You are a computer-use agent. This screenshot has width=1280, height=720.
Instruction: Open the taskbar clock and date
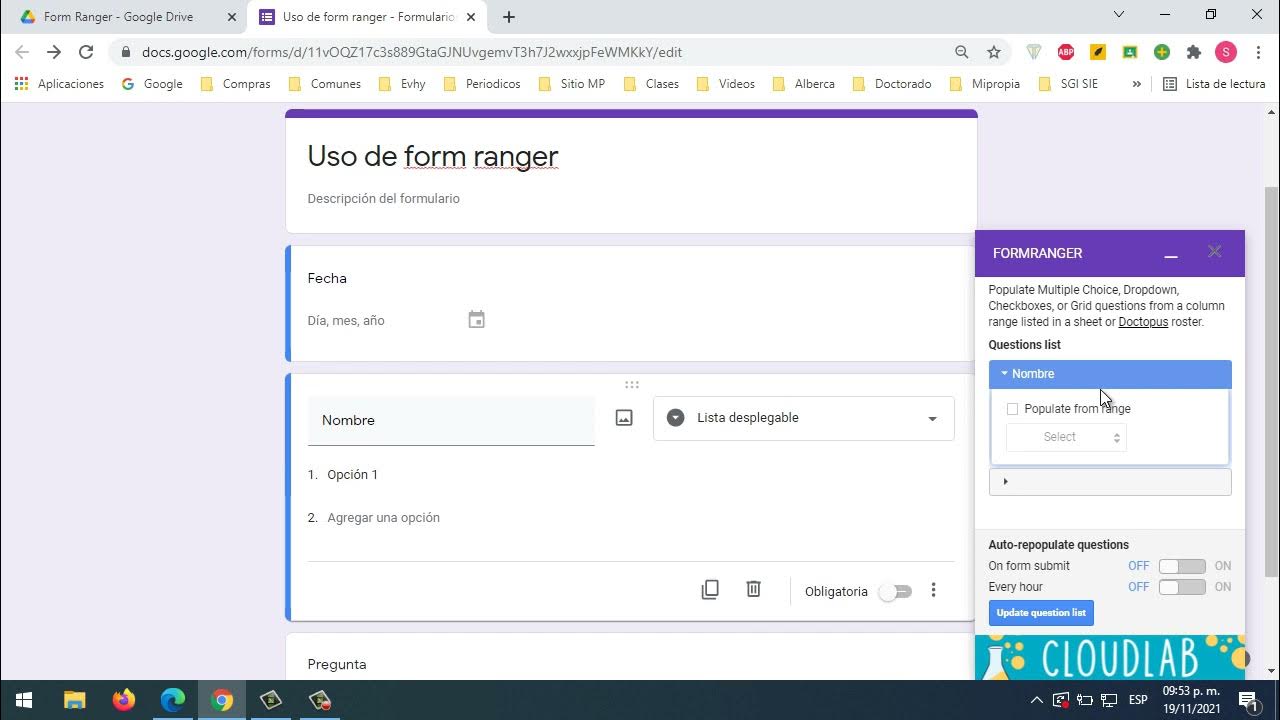1191,700
